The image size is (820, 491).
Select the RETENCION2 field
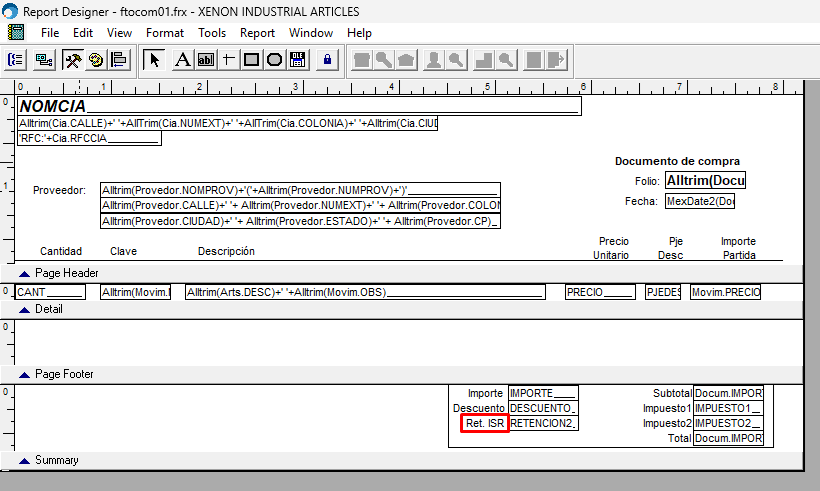(x=543, y=424)
